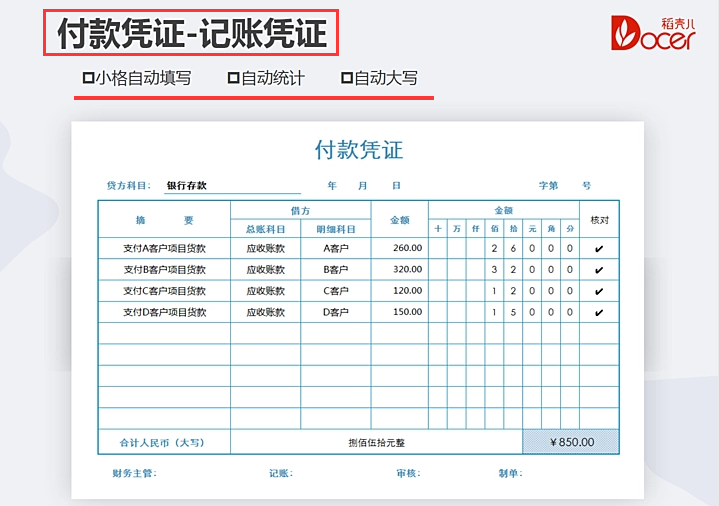Click 应收账款 in the A客户 row
Screen dimensions: 719x506
tap(265, 248)
